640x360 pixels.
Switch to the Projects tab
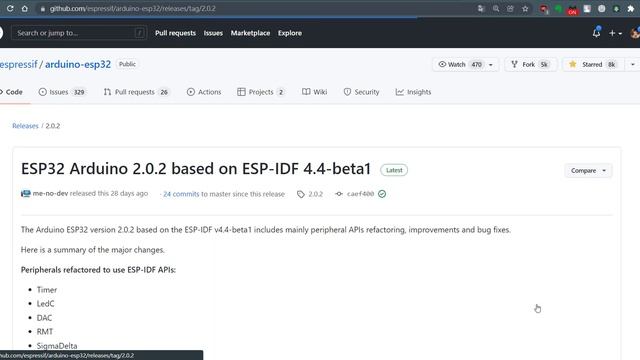(x=261, y=92)
